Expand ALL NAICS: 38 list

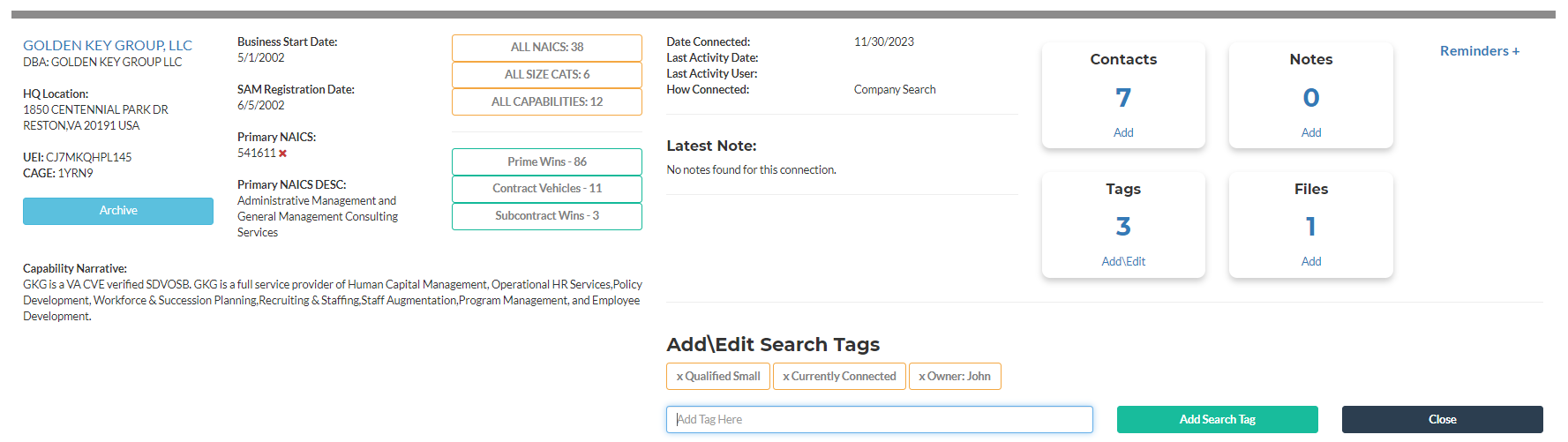[546, 48]
